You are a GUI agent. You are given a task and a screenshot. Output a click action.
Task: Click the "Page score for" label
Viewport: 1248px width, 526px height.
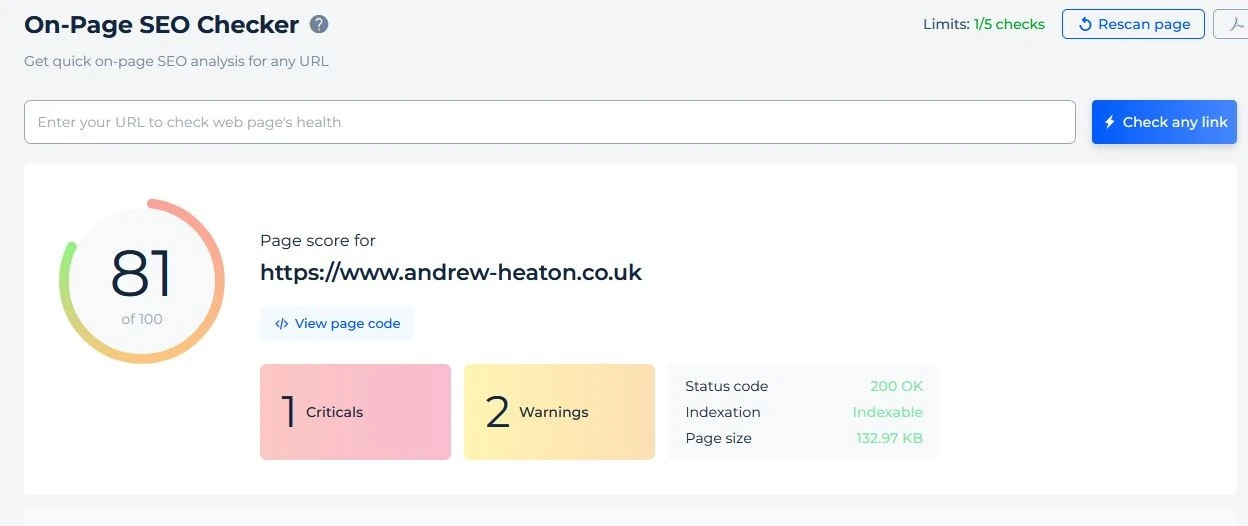click(x=317, y=240)
